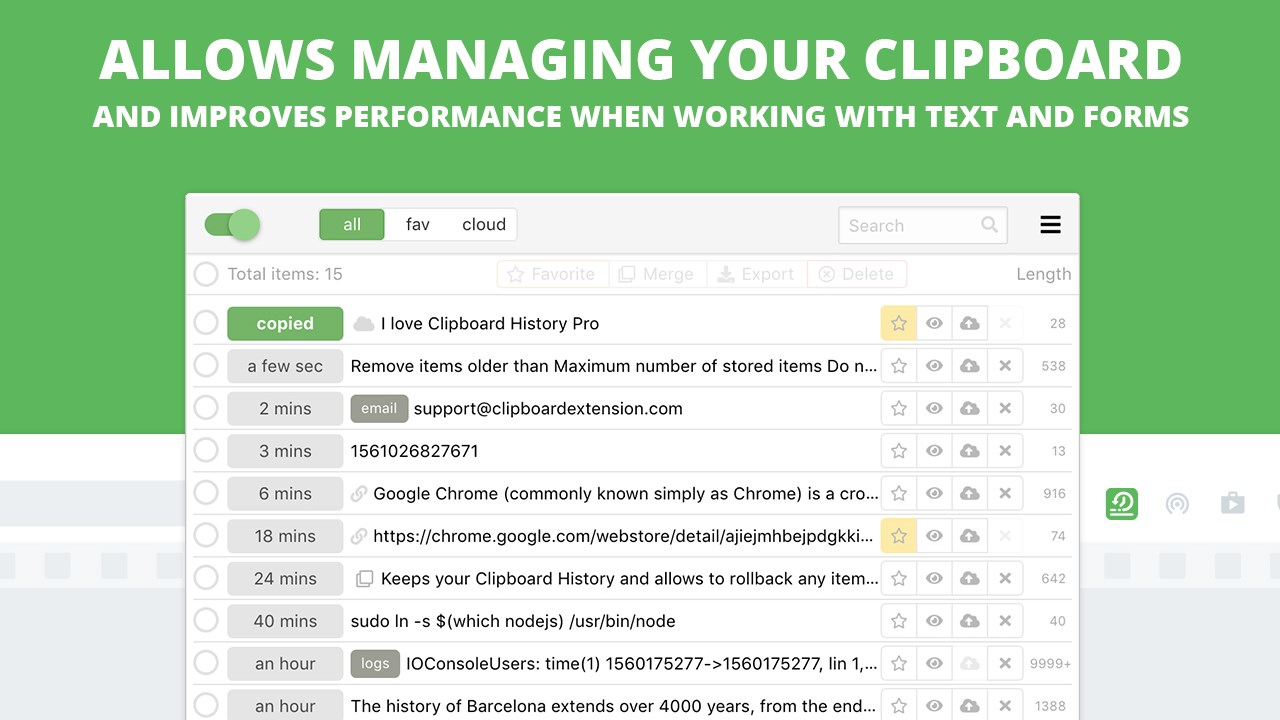Unstar the chrome.google.com webstore item
The image size is (1280, 720).
click(x=899, y=536)
